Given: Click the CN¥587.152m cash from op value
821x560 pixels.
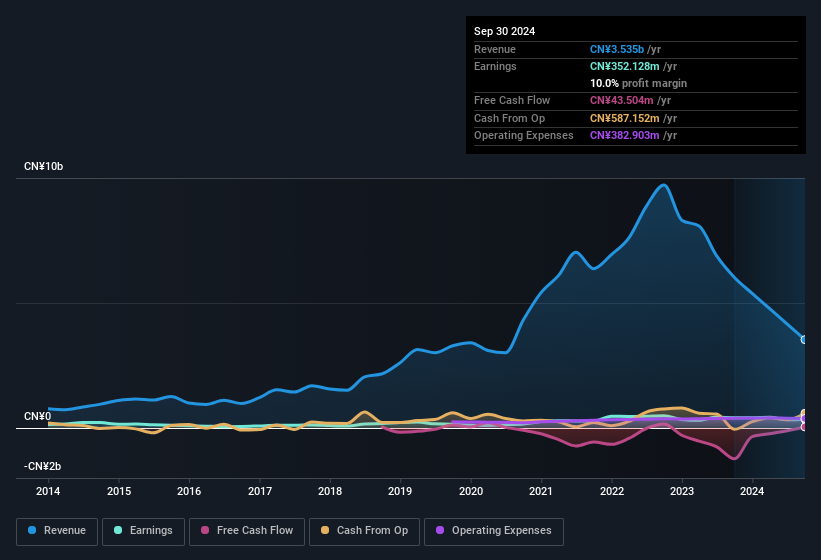Looking at the screenshot, I should [625, 118].
